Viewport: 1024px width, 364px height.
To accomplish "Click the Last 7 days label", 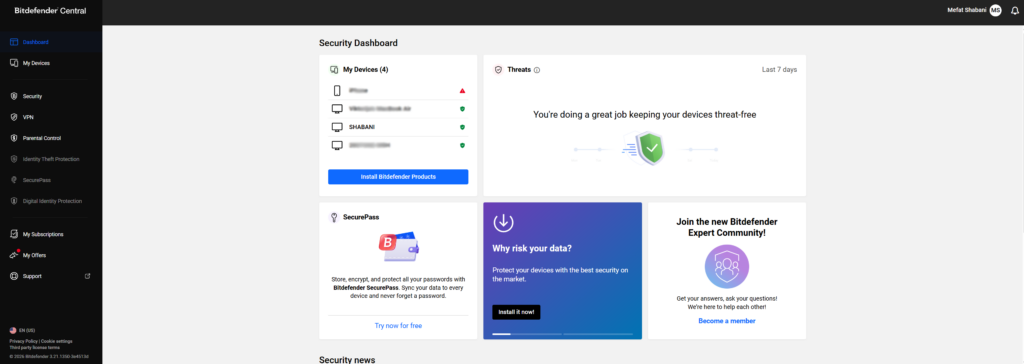I will (x=779, y=69).
